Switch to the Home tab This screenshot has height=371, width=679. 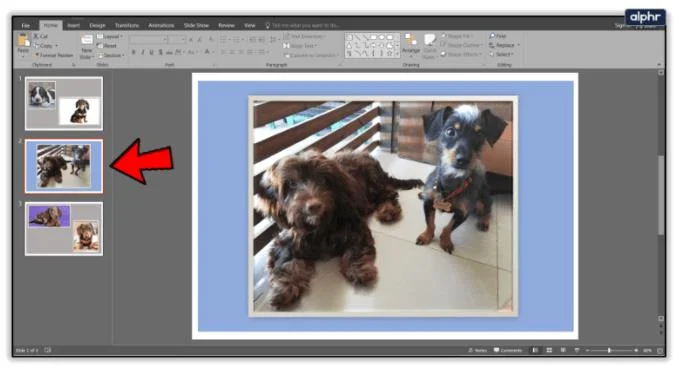pos(51,26)
